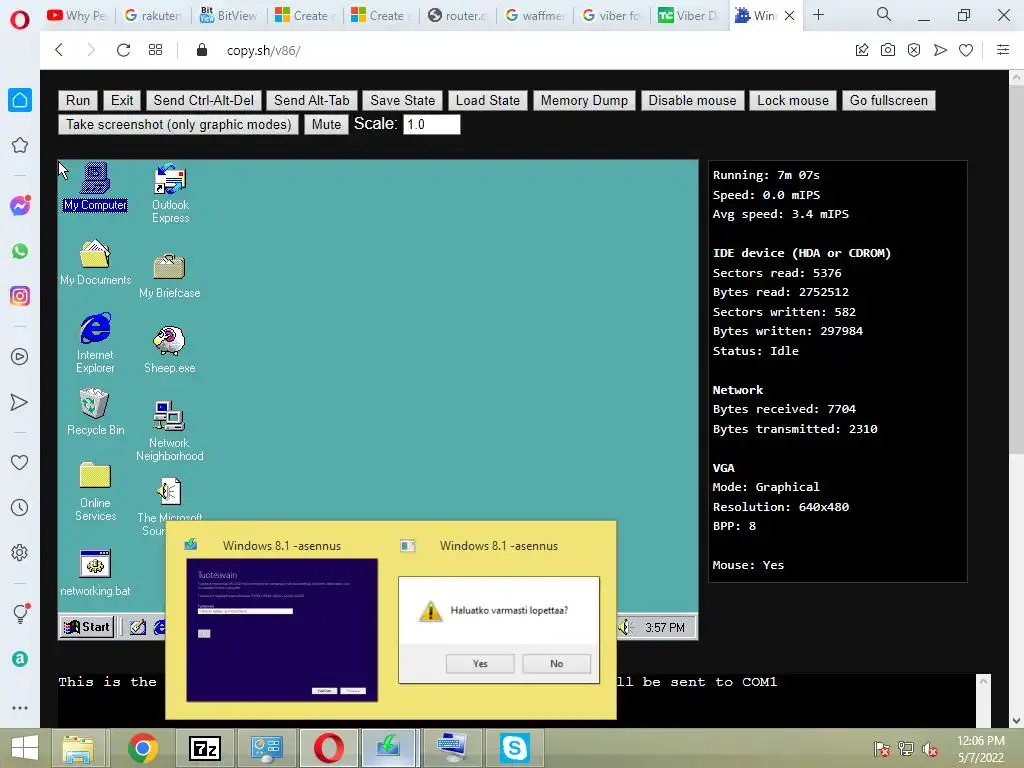Open Opera tab search magnifier
1024x768 pixels.
click(x=883, y=14)
